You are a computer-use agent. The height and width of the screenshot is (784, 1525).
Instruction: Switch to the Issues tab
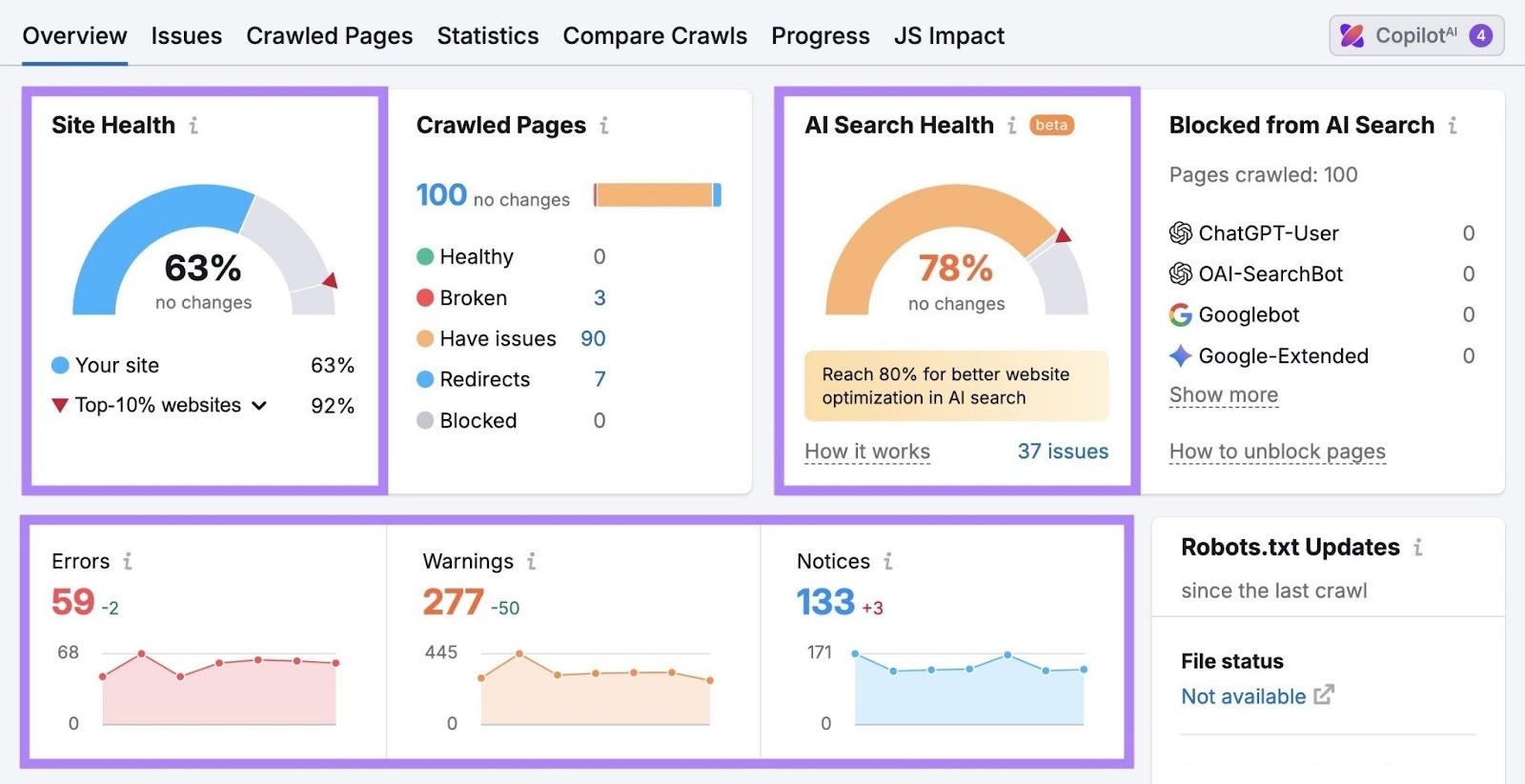[186, 35]
